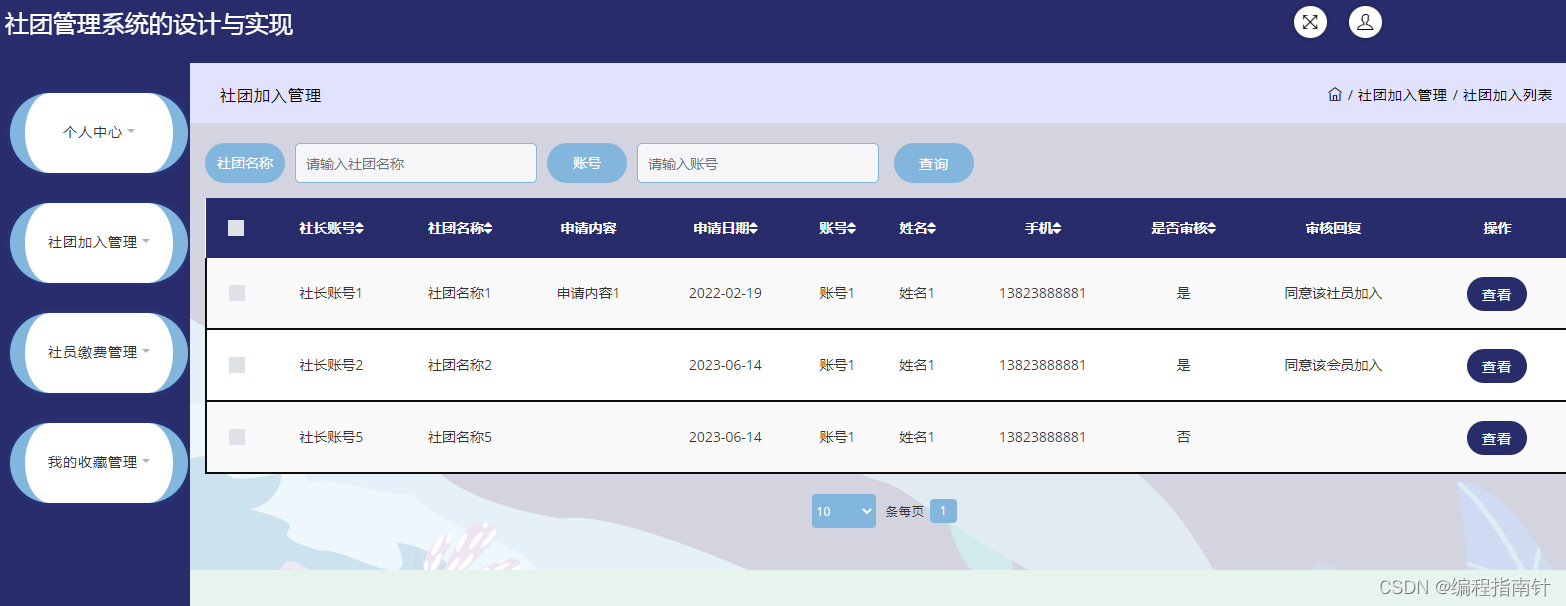
Task: Click 查看 button for 社团名称1 row
Action: pos(1497,294)
